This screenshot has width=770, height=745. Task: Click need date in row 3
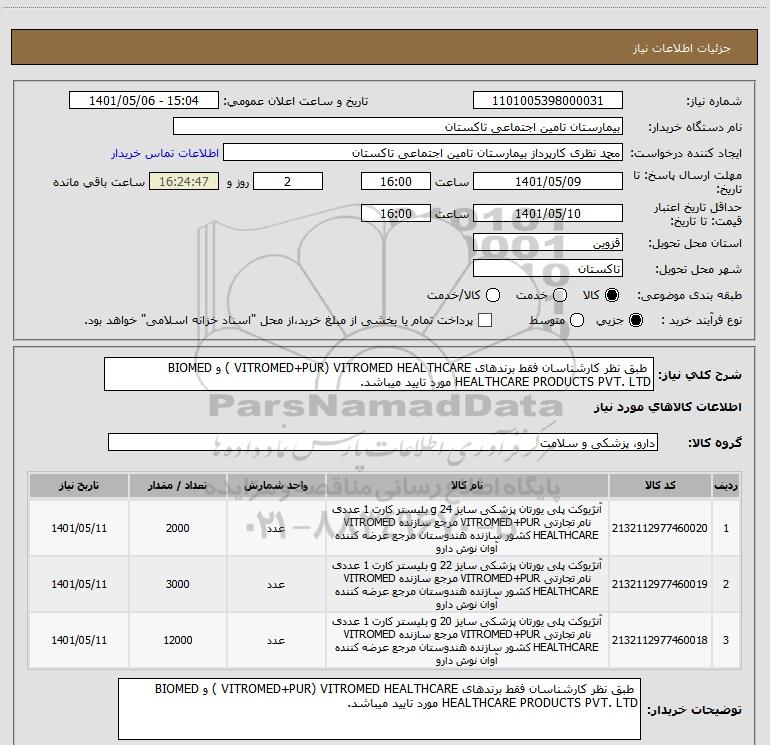pos(79,640)
